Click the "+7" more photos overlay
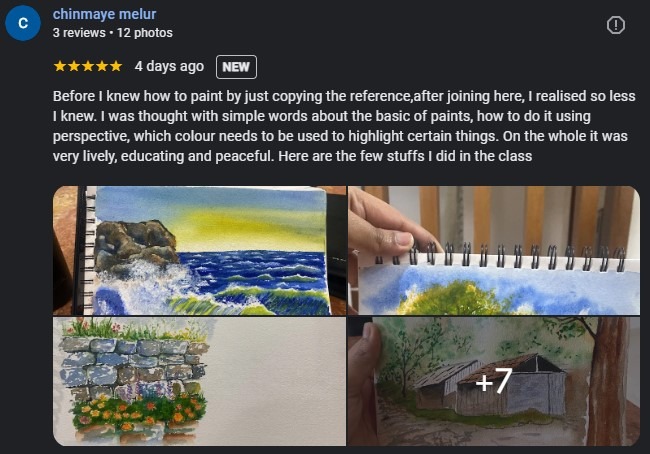Image resolution: width=650 pixels, height=454 pixels. point(493,381)
